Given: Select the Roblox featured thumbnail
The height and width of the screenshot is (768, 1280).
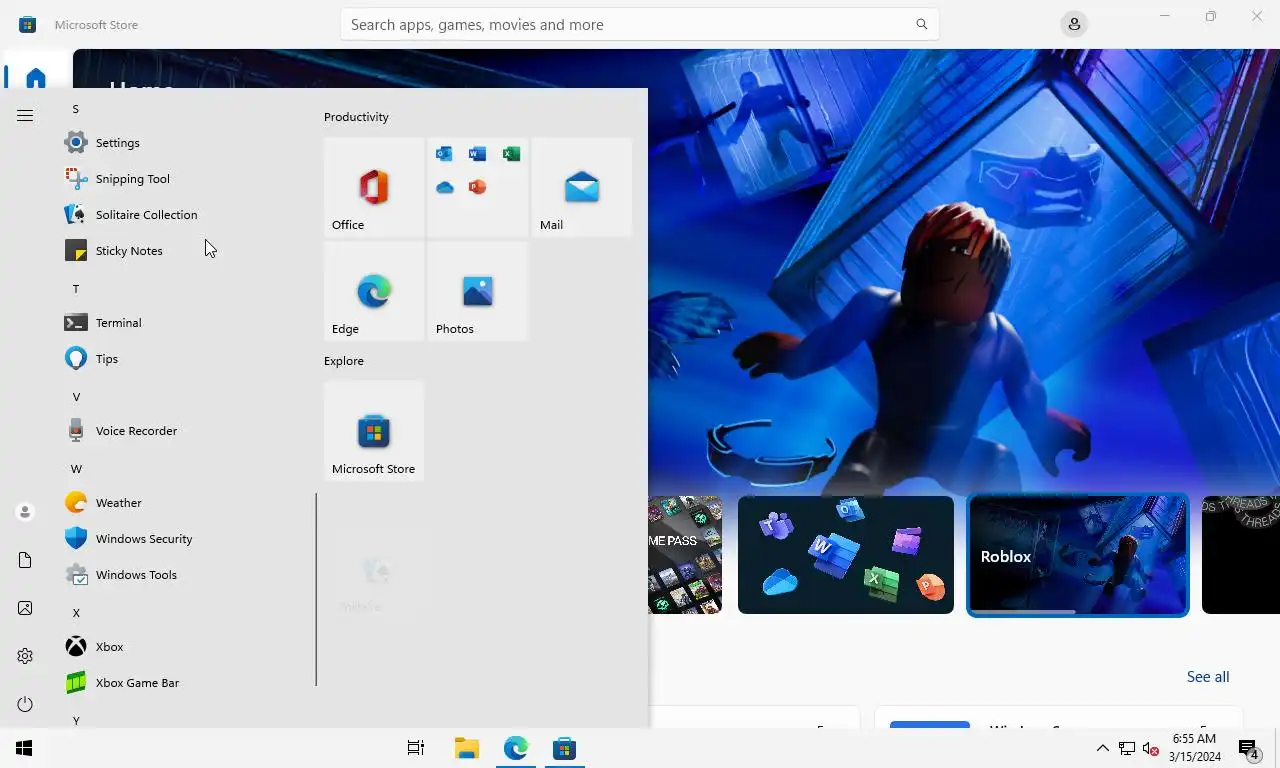Looking at the screenshot, I should coord(1078,556).
